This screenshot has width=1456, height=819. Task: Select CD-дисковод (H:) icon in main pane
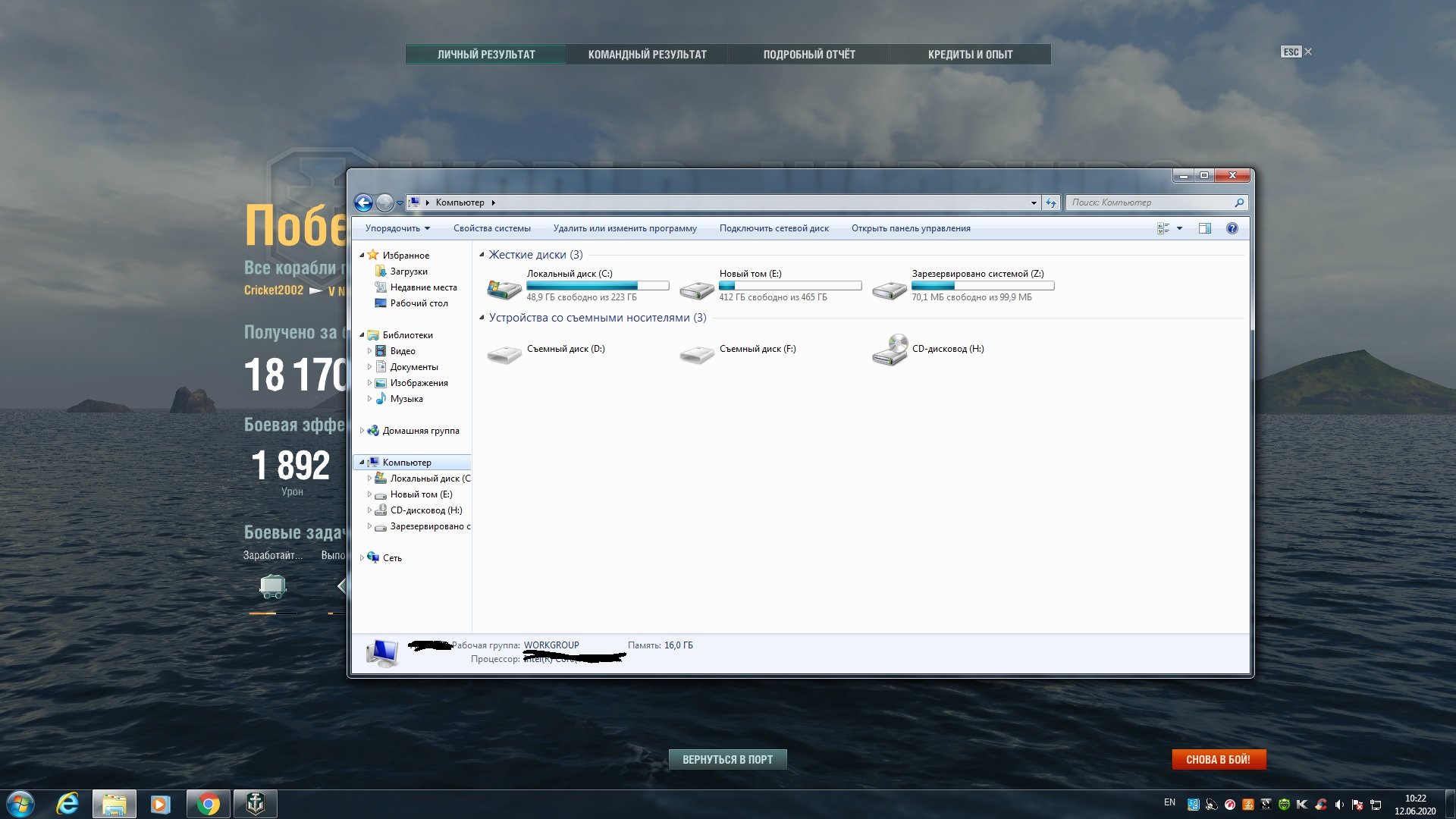tap(890, 350)
